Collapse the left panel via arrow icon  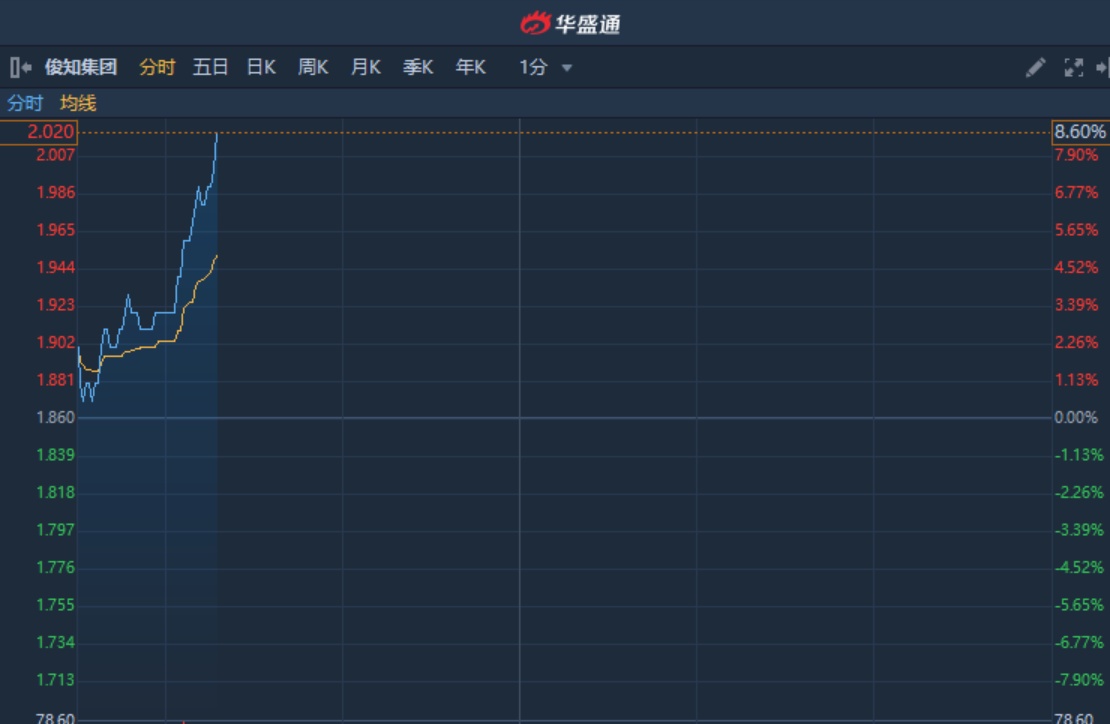21,67
